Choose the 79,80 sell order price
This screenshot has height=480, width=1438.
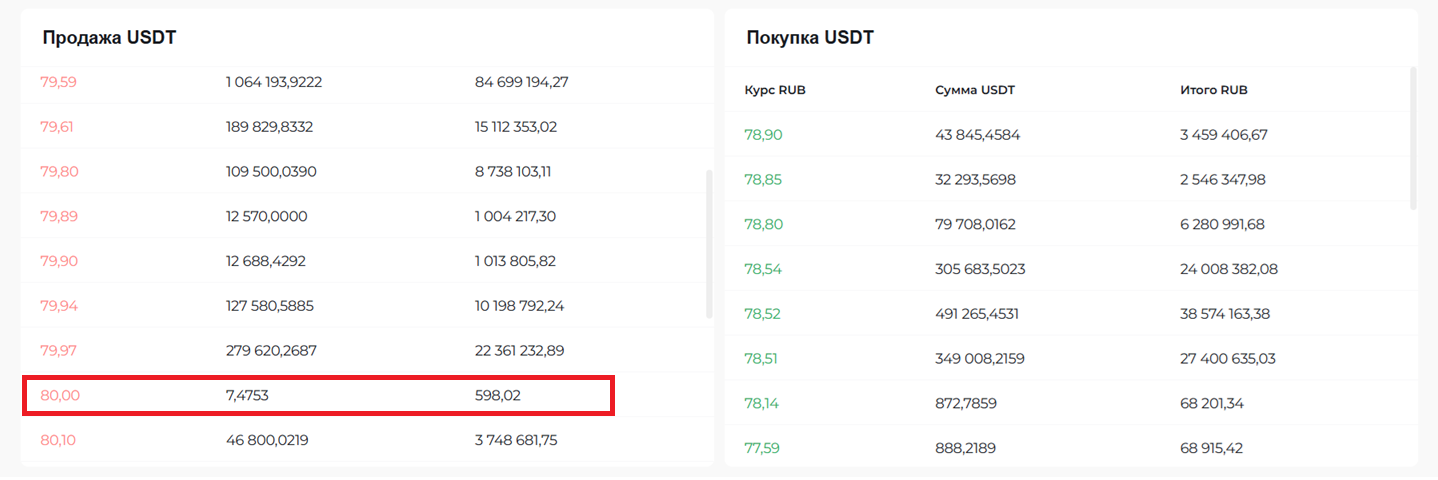(x=59, y=171)
